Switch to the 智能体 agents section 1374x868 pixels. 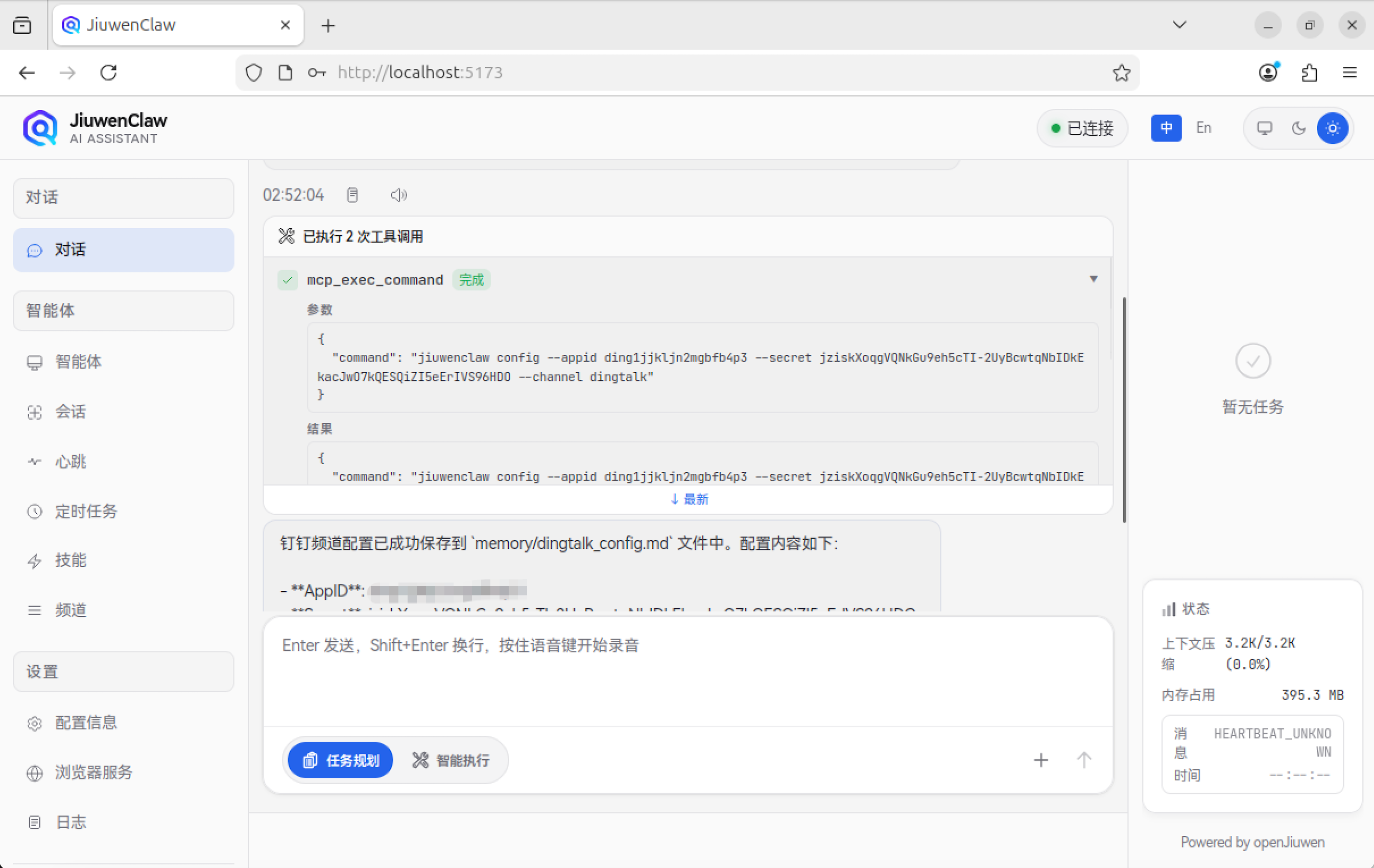[78, 361]
